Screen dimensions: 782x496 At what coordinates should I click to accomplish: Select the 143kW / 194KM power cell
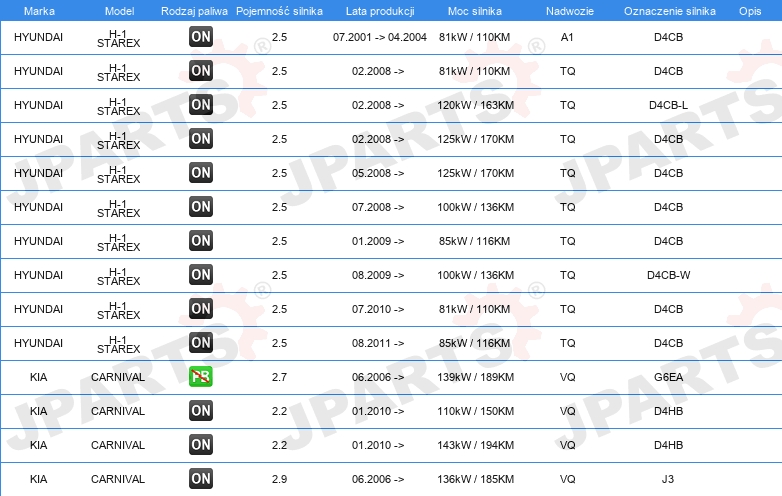pos(475,445)
